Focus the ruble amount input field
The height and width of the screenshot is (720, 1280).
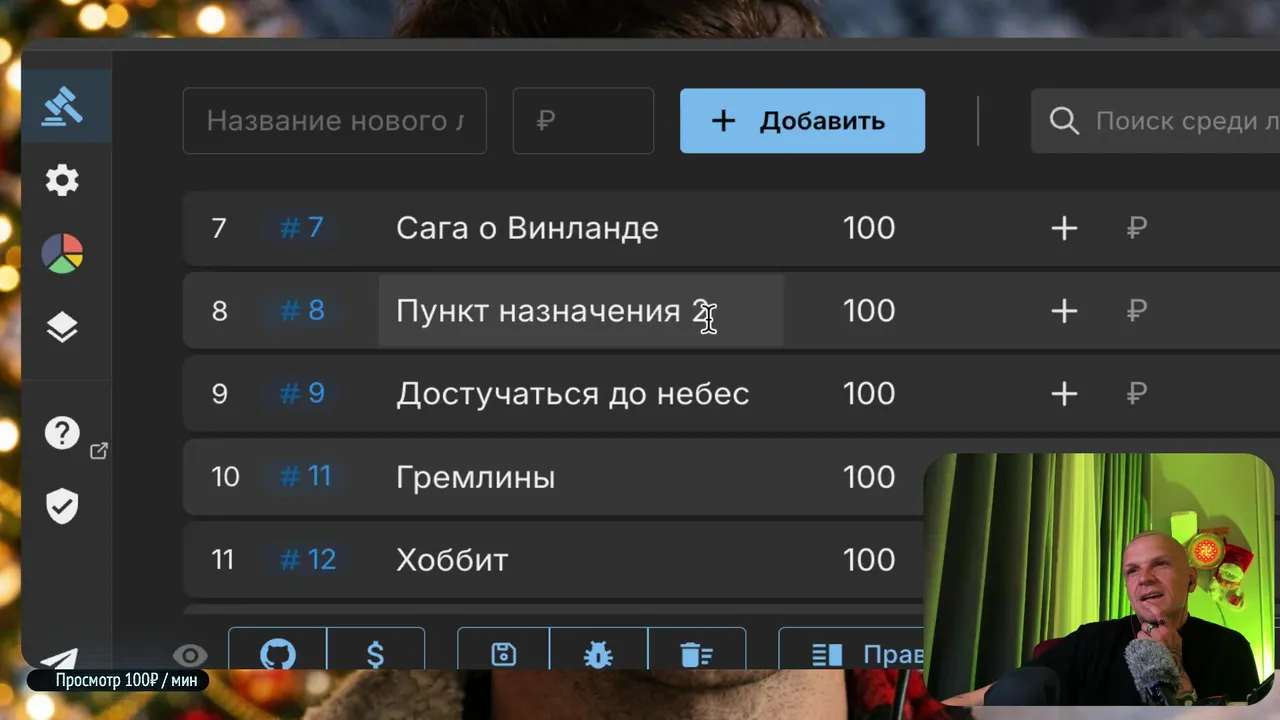click(583, 121)
